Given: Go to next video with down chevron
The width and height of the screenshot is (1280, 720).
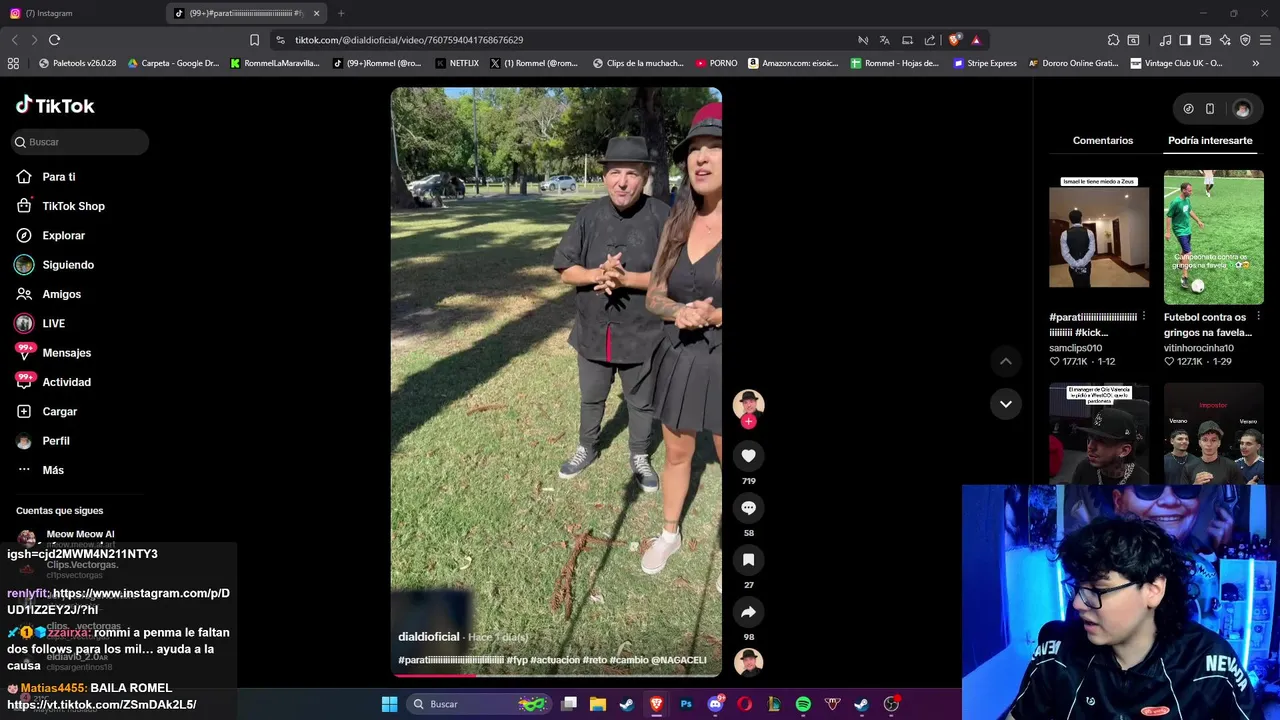Looking at the screenshot, I should 1006,404.
